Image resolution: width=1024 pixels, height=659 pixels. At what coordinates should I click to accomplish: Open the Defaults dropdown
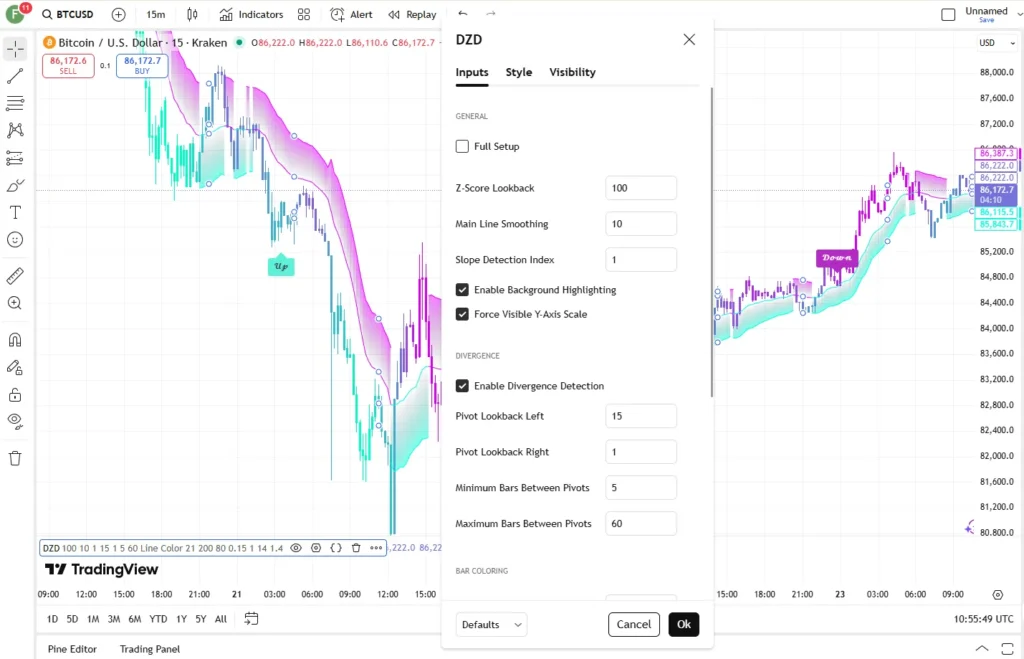(491, 624)
